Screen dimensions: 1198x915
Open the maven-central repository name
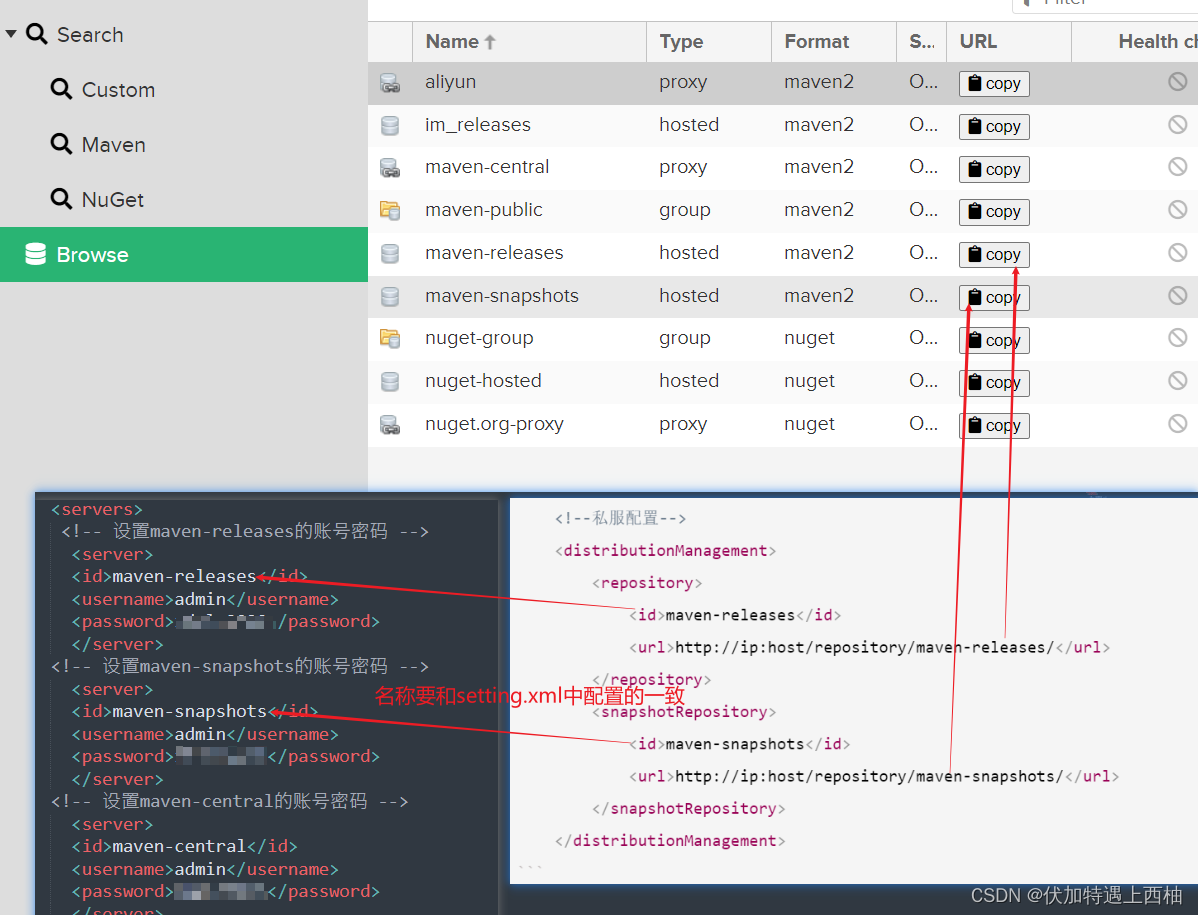487,167
